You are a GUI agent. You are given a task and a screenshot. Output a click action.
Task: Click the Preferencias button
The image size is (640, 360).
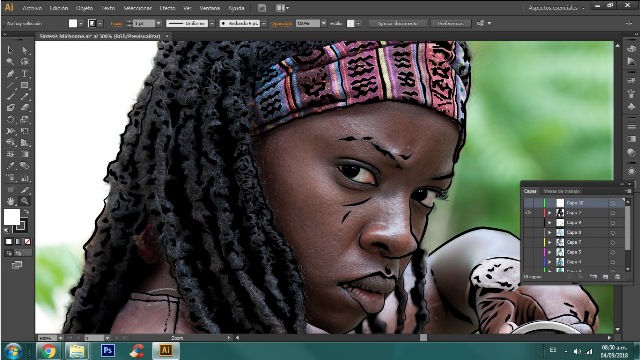click(x=451, y=23)
